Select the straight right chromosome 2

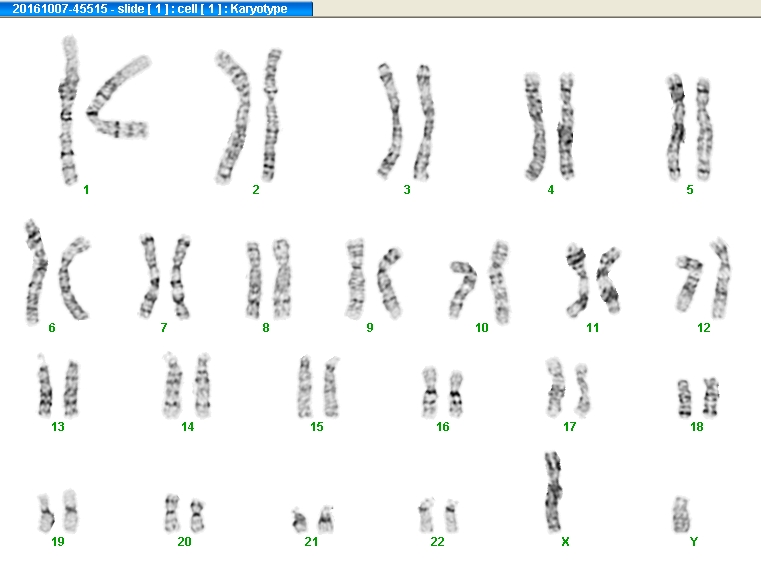point(272,115)
